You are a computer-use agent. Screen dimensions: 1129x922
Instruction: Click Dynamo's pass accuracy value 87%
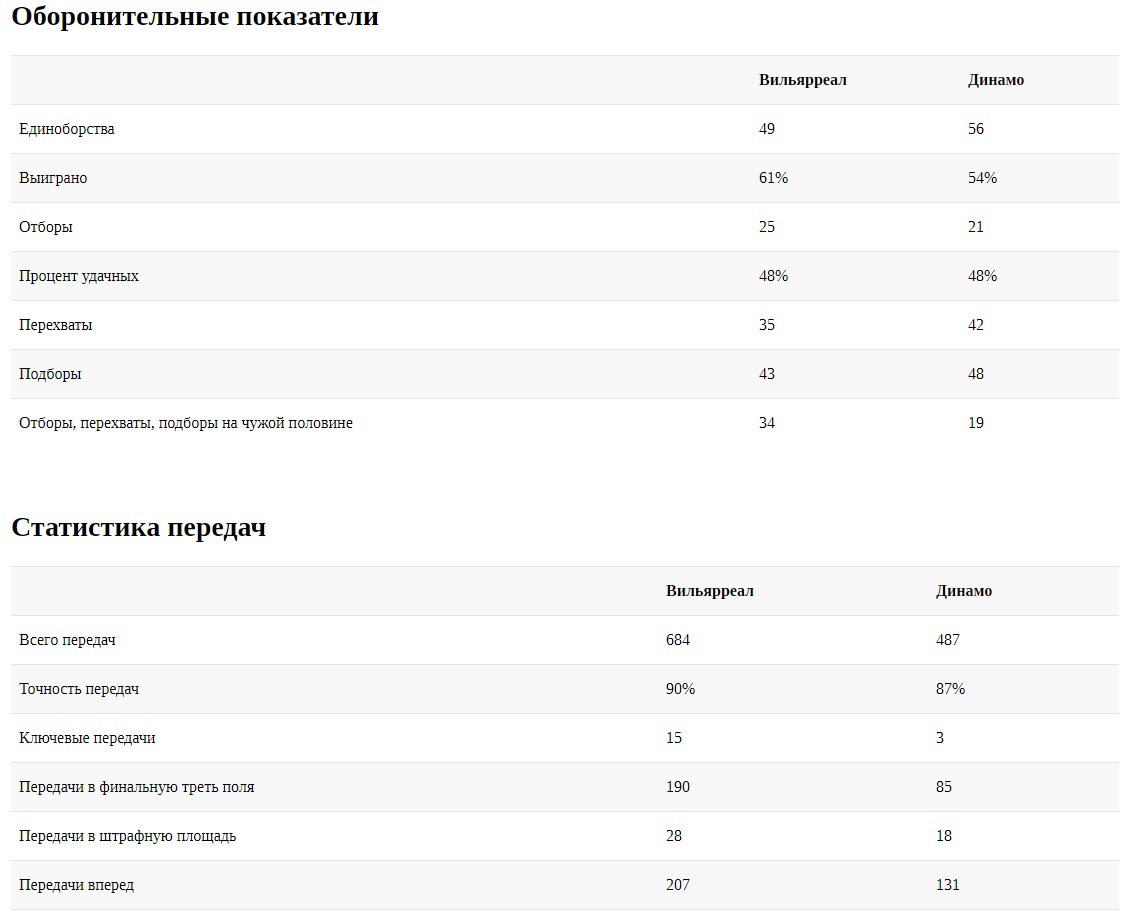950,689
